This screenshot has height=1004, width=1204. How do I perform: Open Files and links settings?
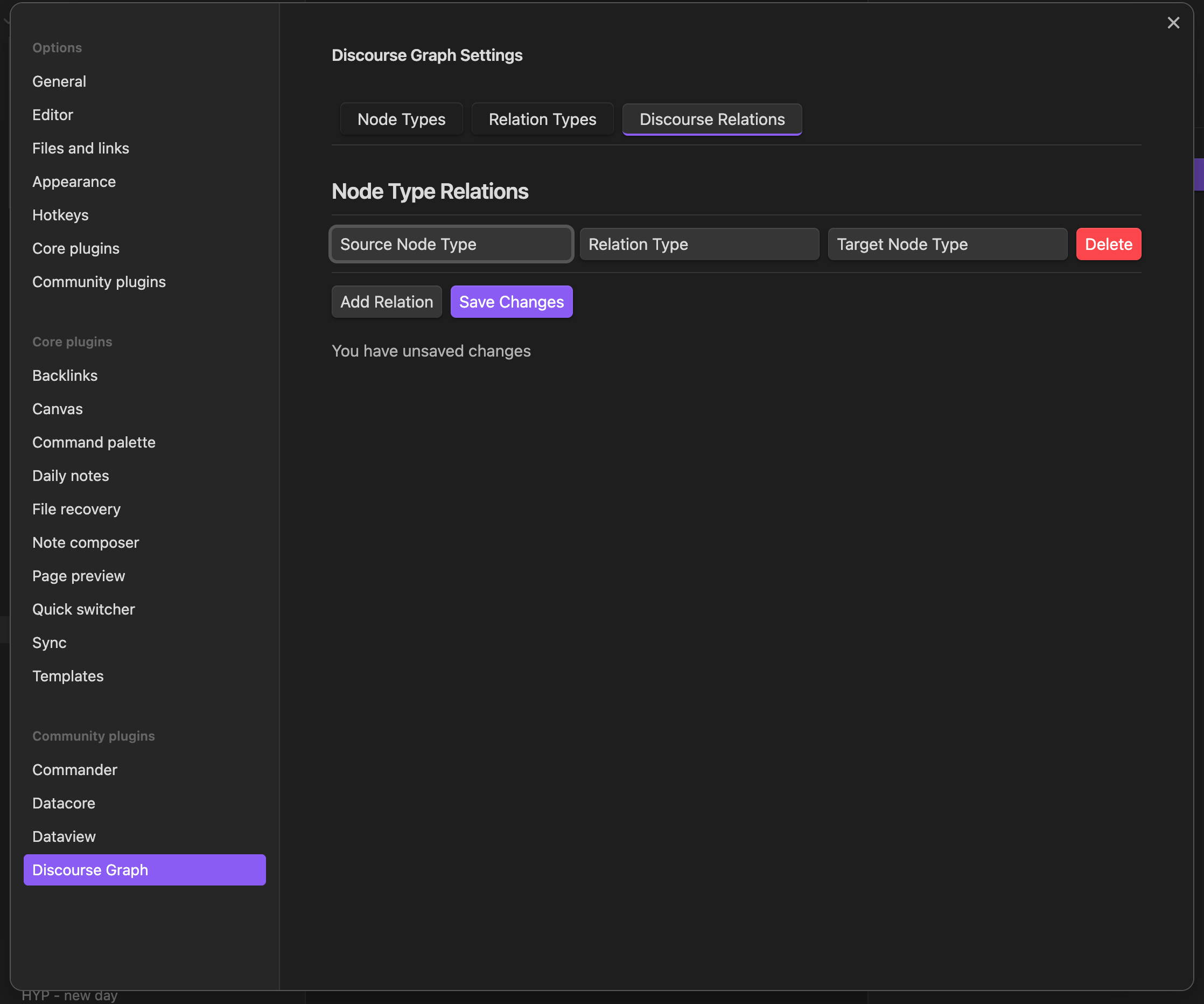point(80,148)
